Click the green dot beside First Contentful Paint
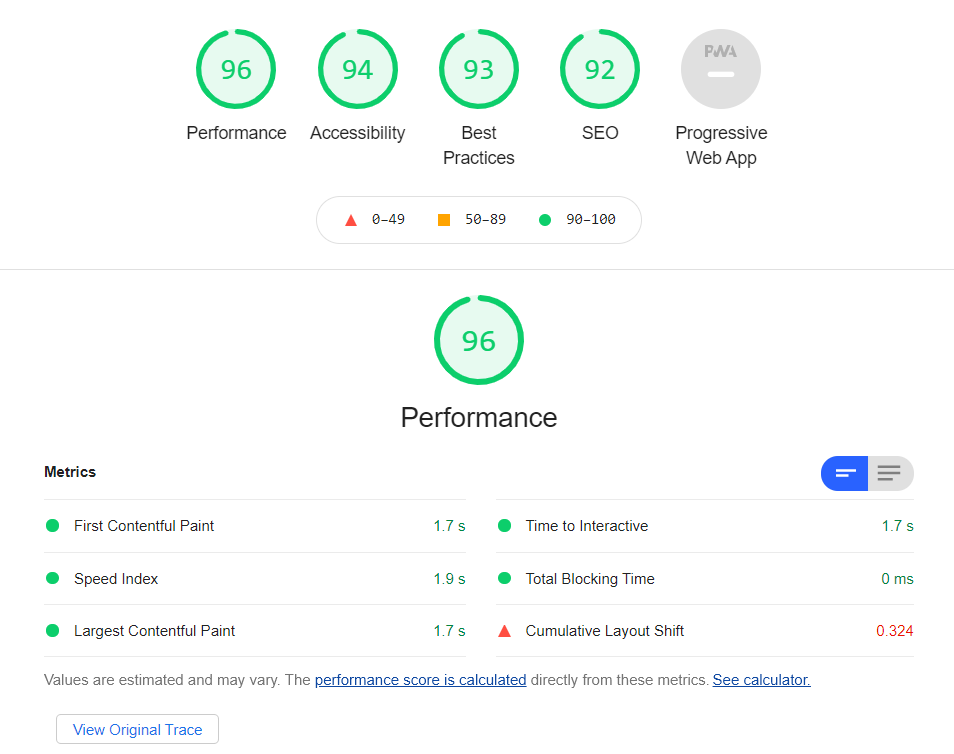Screen dimensions: 954x754 pyautogui.click(x=53, y=526)
